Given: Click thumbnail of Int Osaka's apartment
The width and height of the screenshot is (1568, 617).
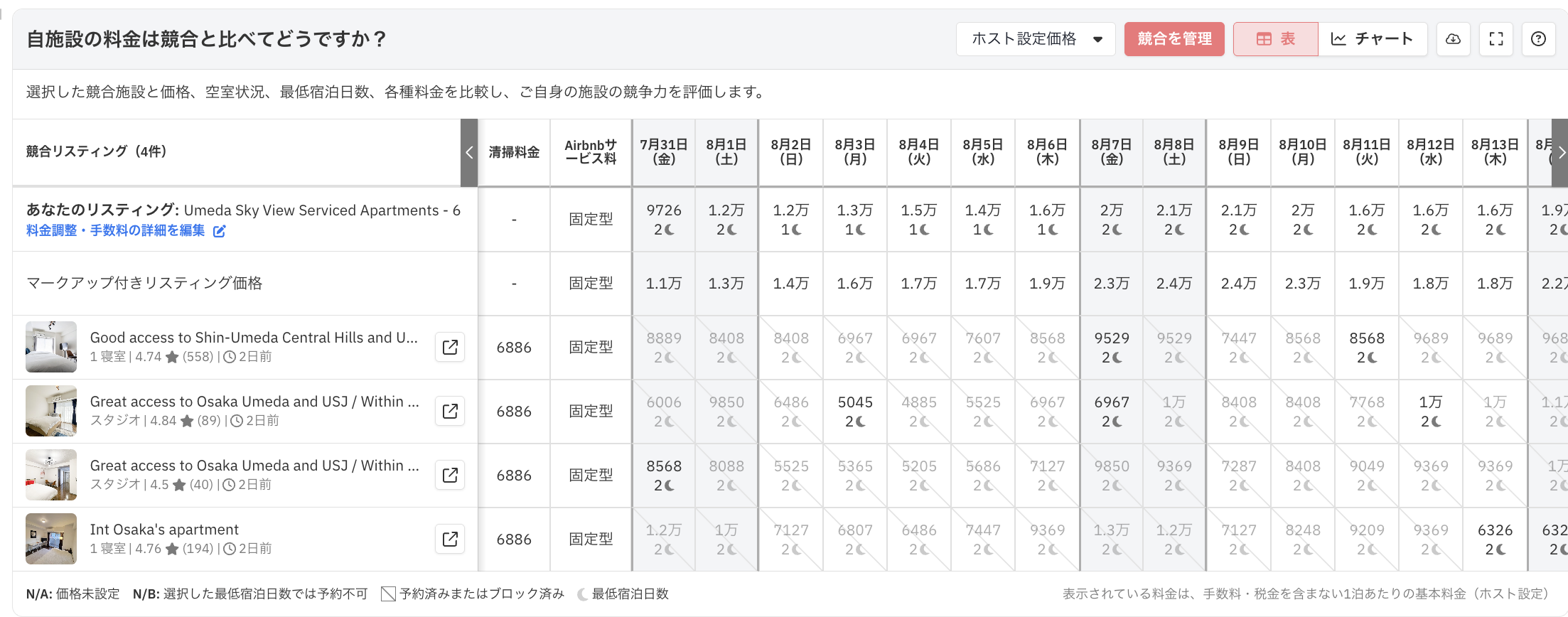Looking at the screenshot, I should pyautogui.click(x=51, y=539).
